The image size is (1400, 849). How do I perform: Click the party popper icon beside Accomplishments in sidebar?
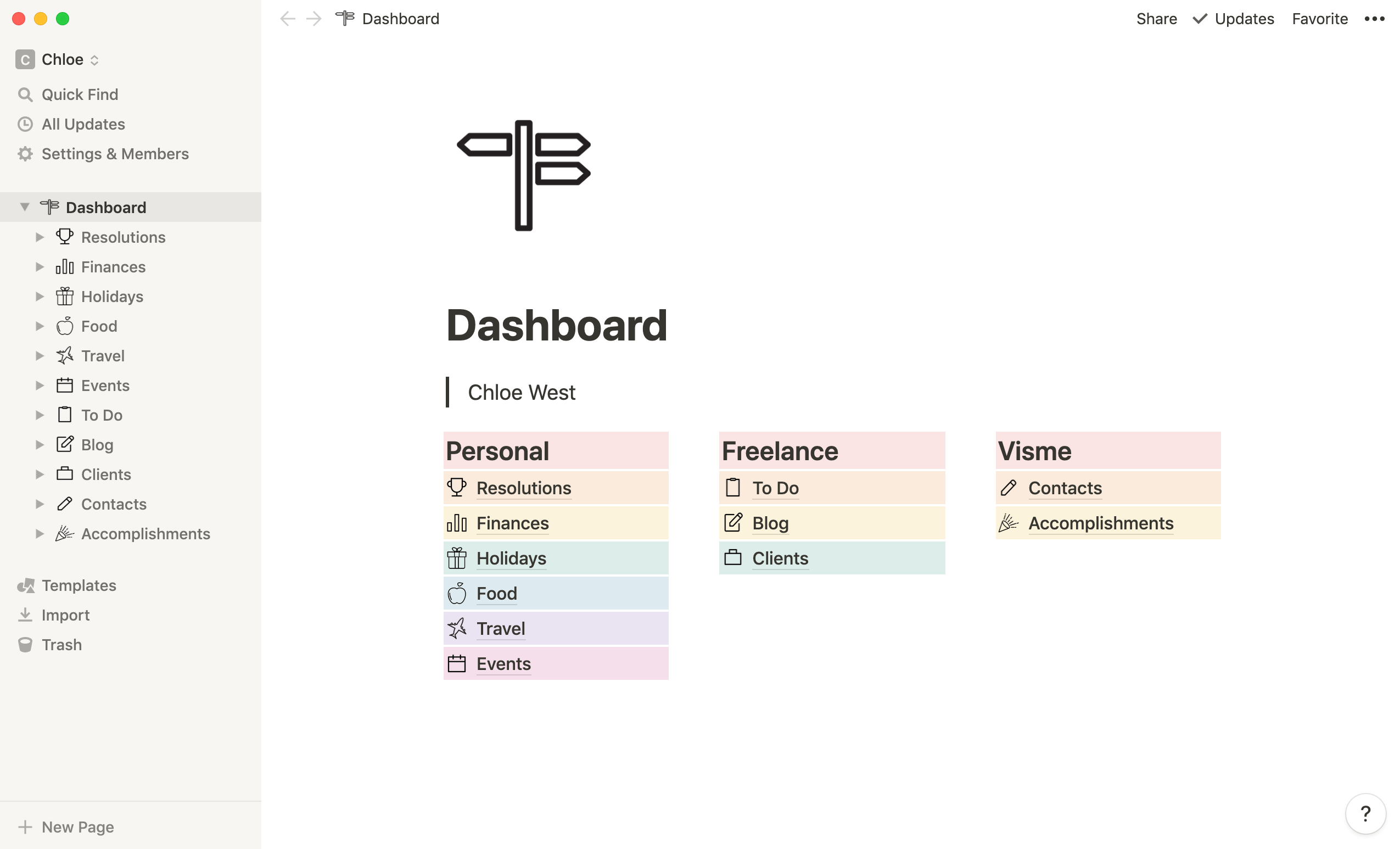click(65, 533)
